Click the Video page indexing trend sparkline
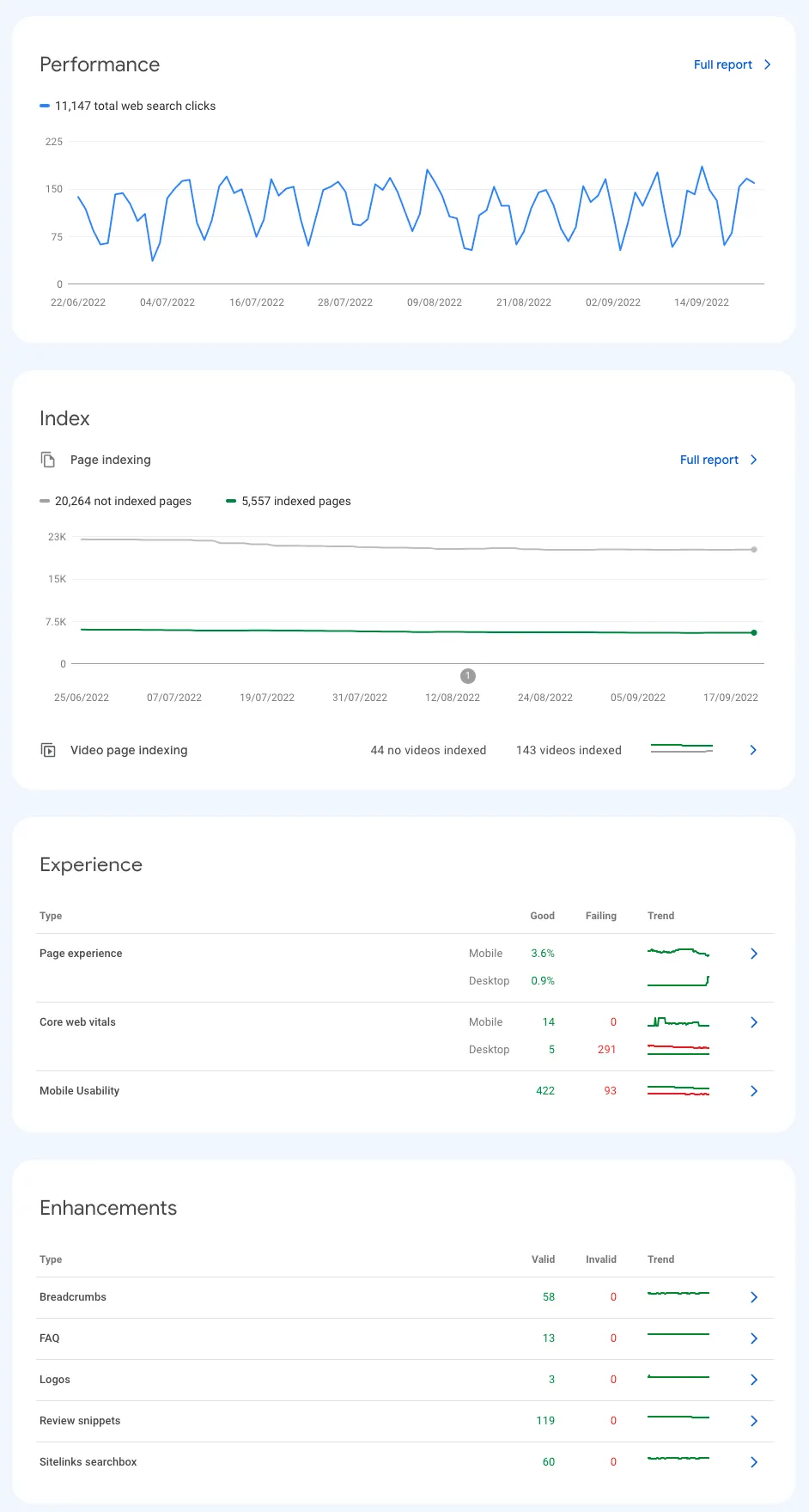Screen dimensions: 809x1512 (682, 748)
